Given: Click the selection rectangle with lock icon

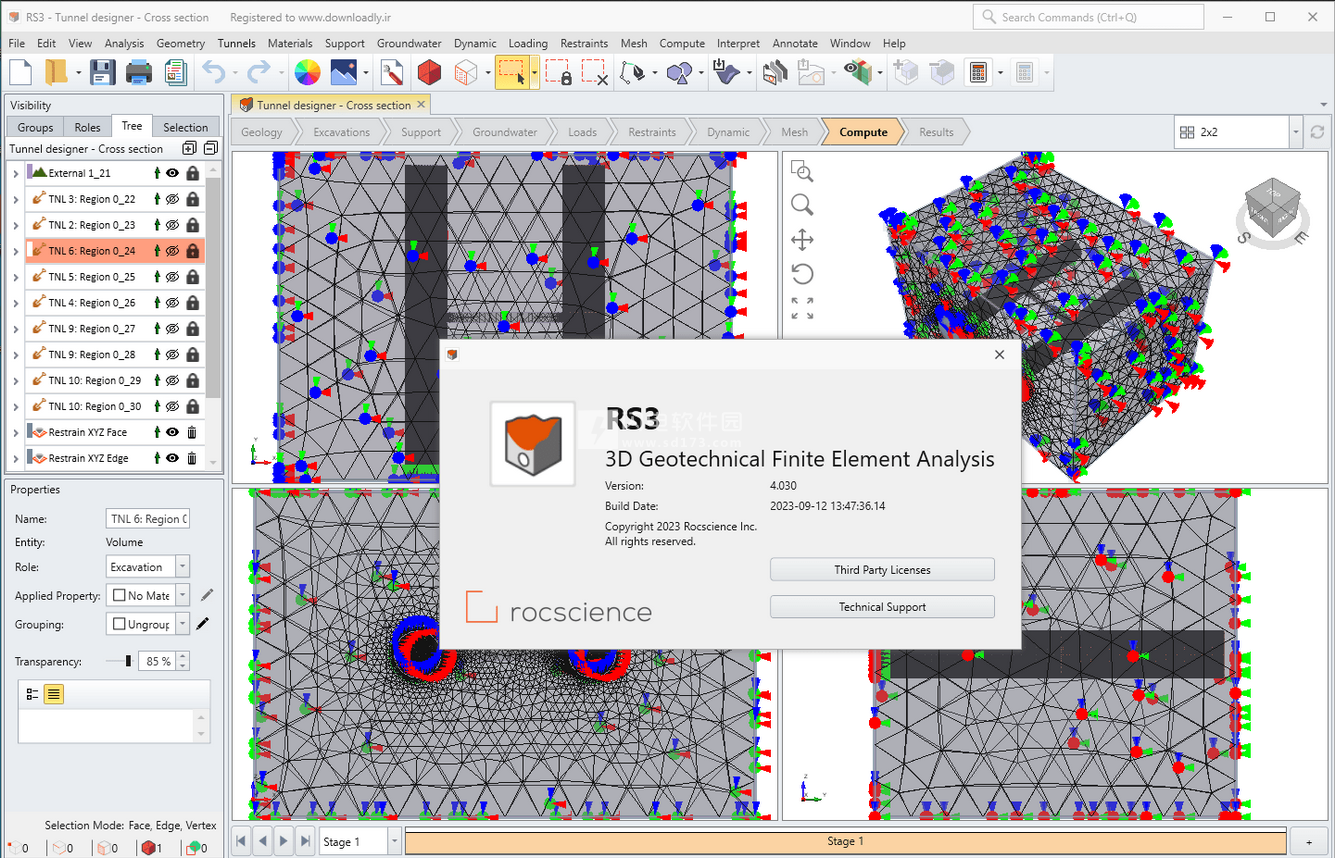Looking at the screenshot, I should click(x=558, y=72).
